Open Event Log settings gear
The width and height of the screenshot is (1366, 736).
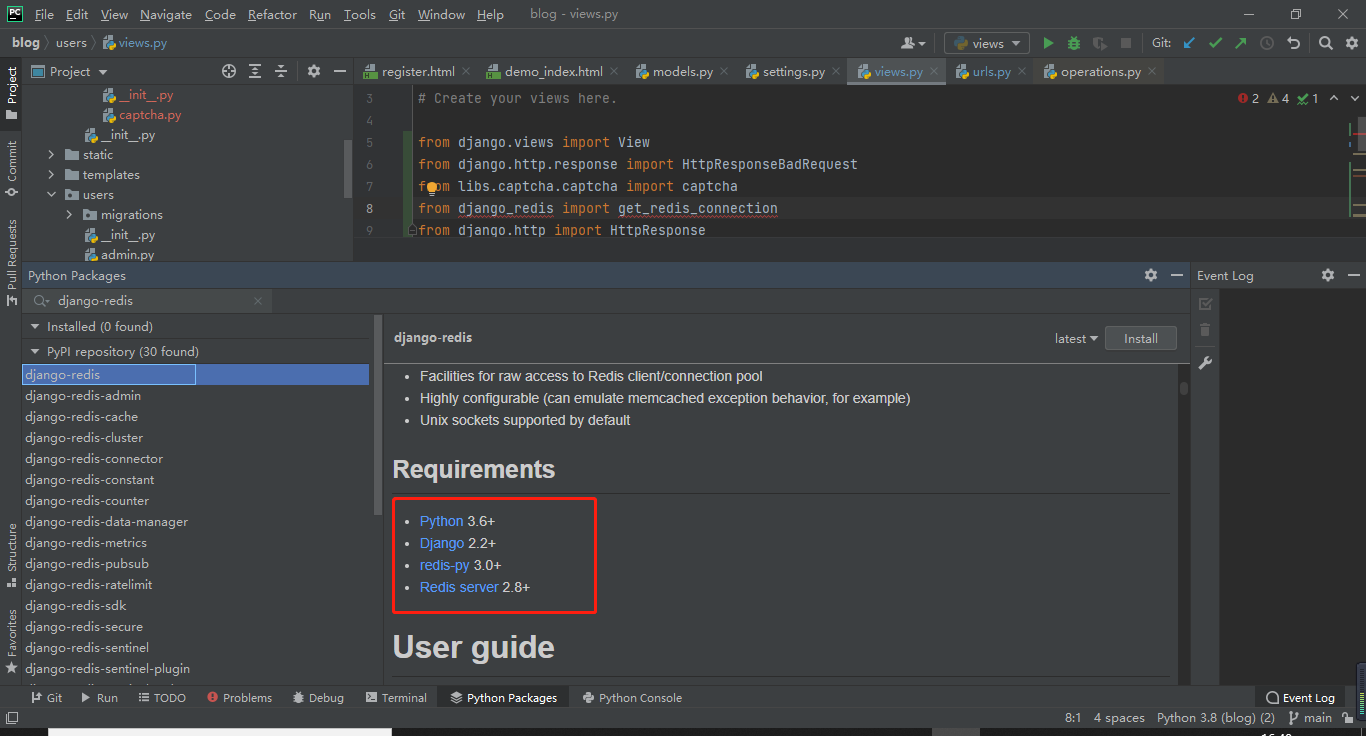(1328, 275)
